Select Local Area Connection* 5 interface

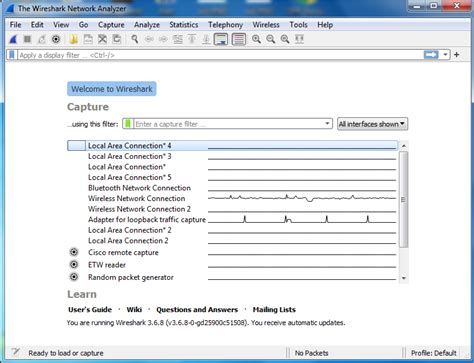click(232, 177)
